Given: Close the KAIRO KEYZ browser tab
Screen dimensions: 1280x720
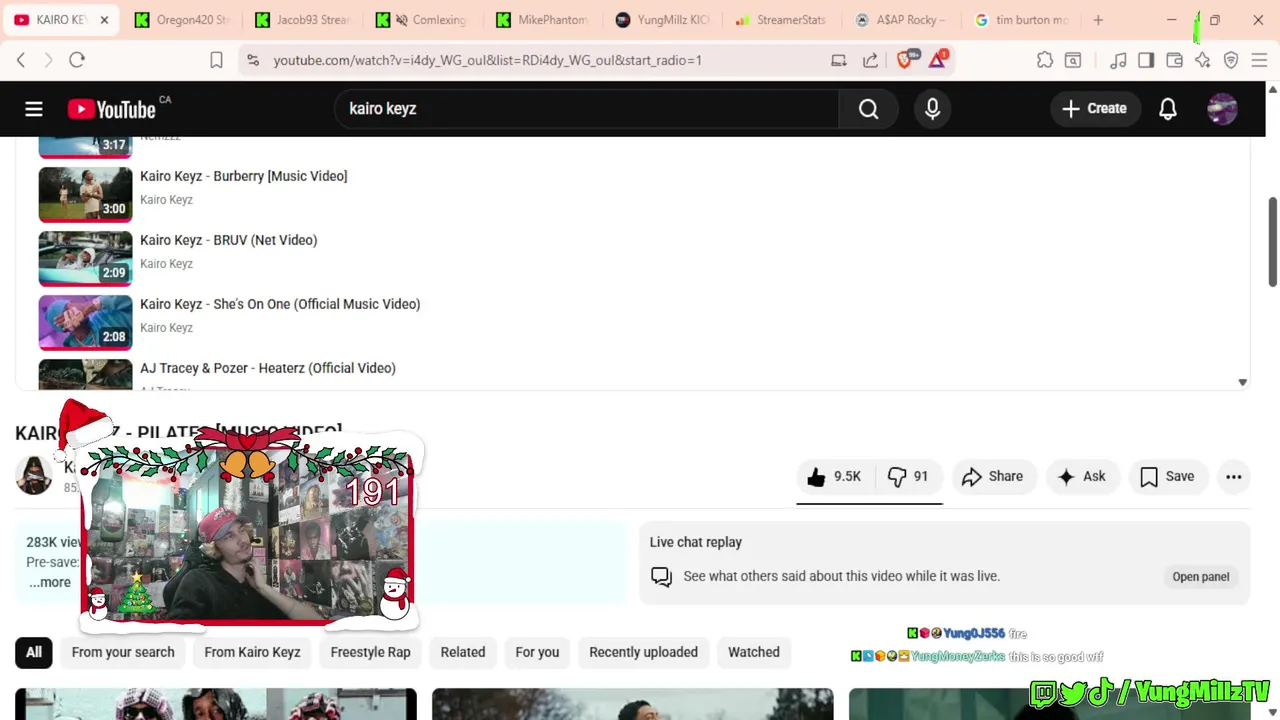Looking at the screenshot, I should click(104, 20).
